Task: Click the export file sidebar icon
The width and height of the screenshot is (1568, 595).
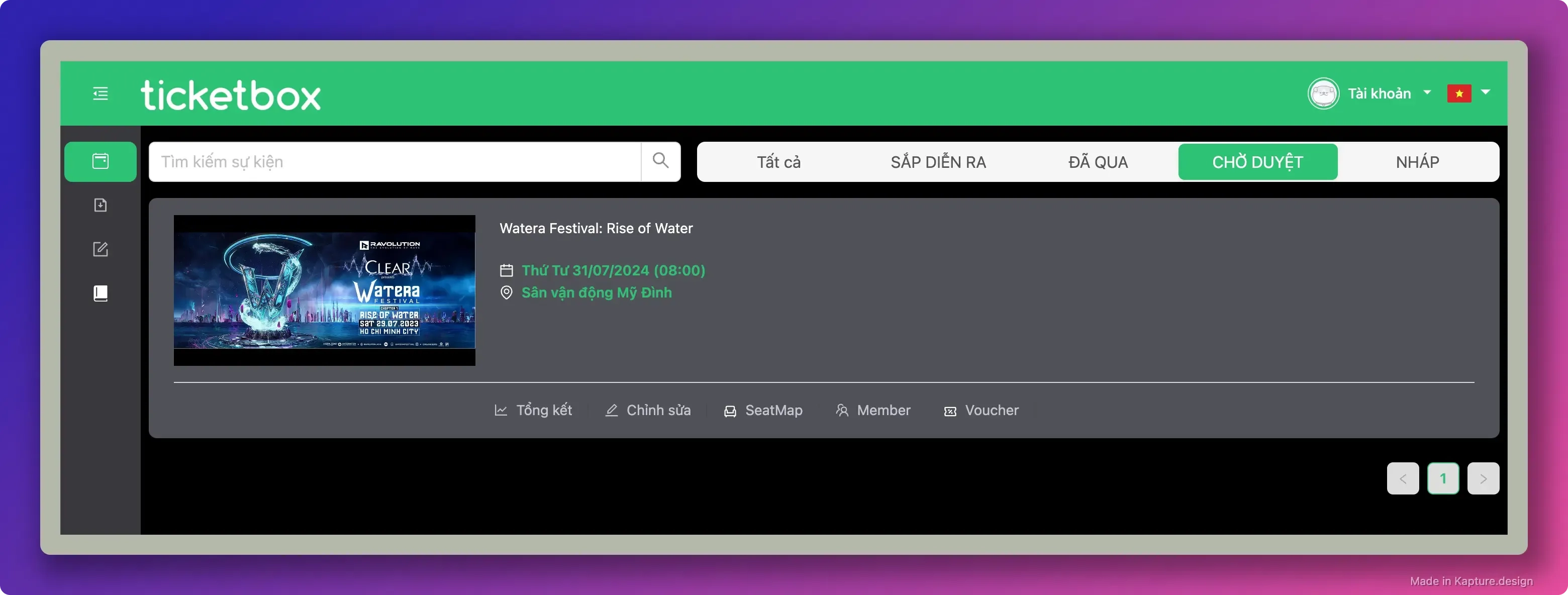Action: point(101,205)
